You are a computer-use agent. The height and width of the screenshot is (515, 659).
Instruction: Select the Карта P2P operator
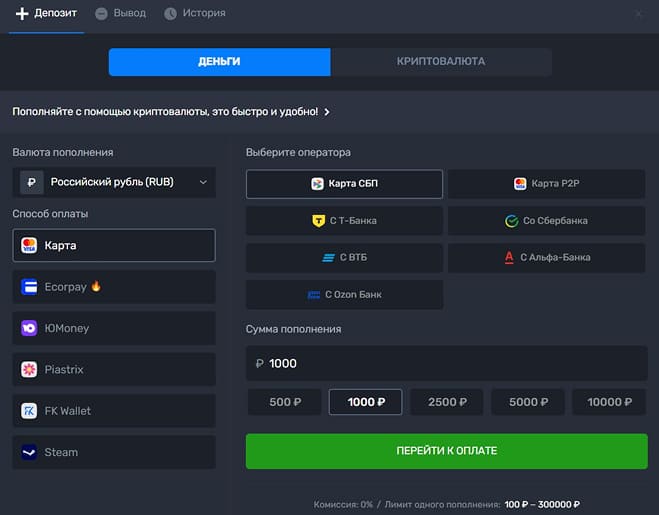click(547, 184)
